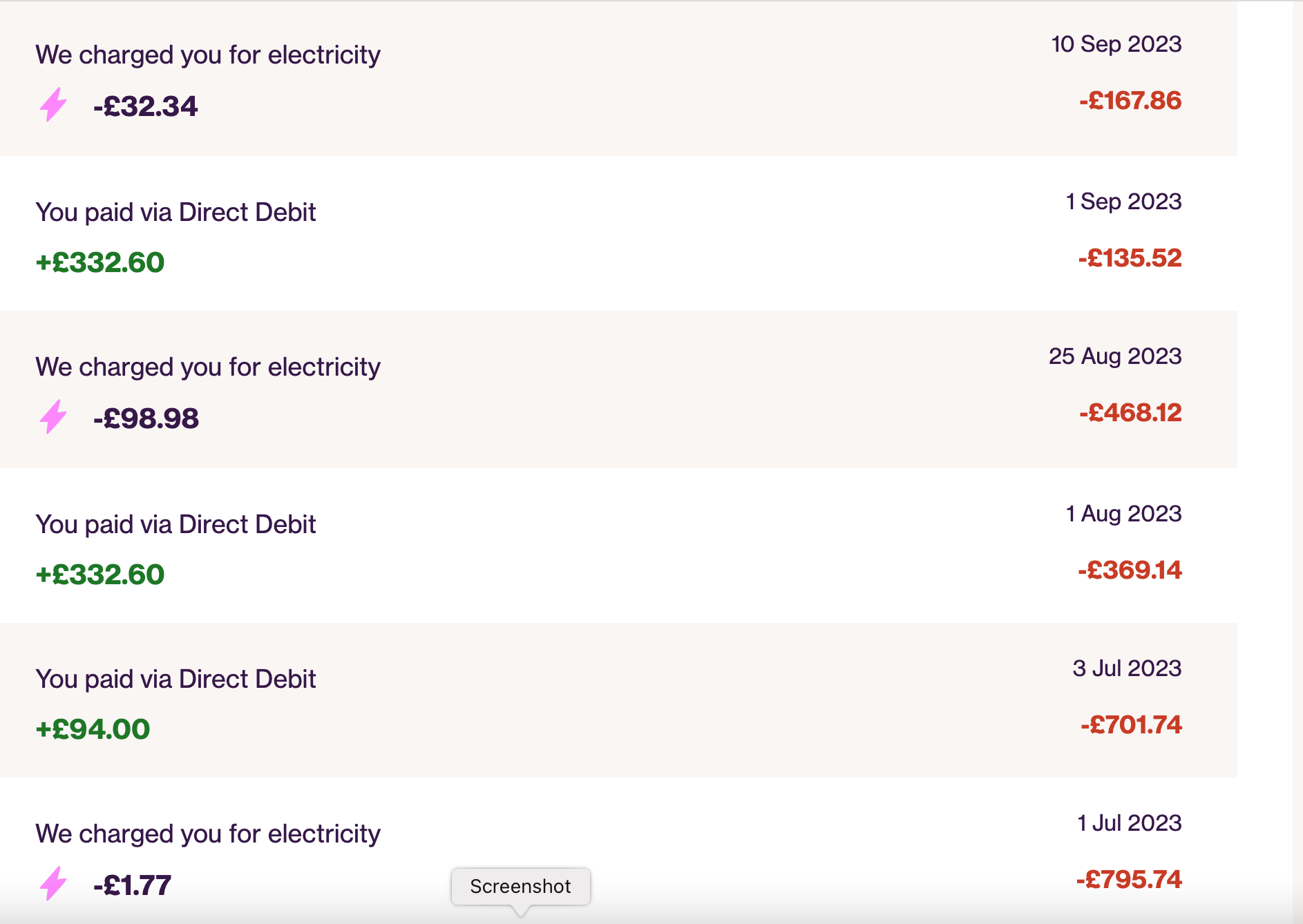Select the +£94.00 payment amount

tap(93, 729)
